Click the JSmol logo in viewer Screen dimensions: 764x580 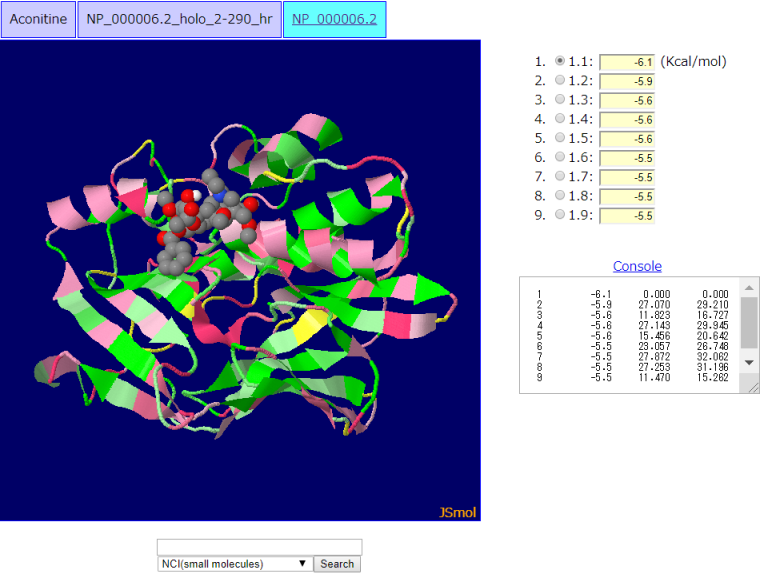457,513
